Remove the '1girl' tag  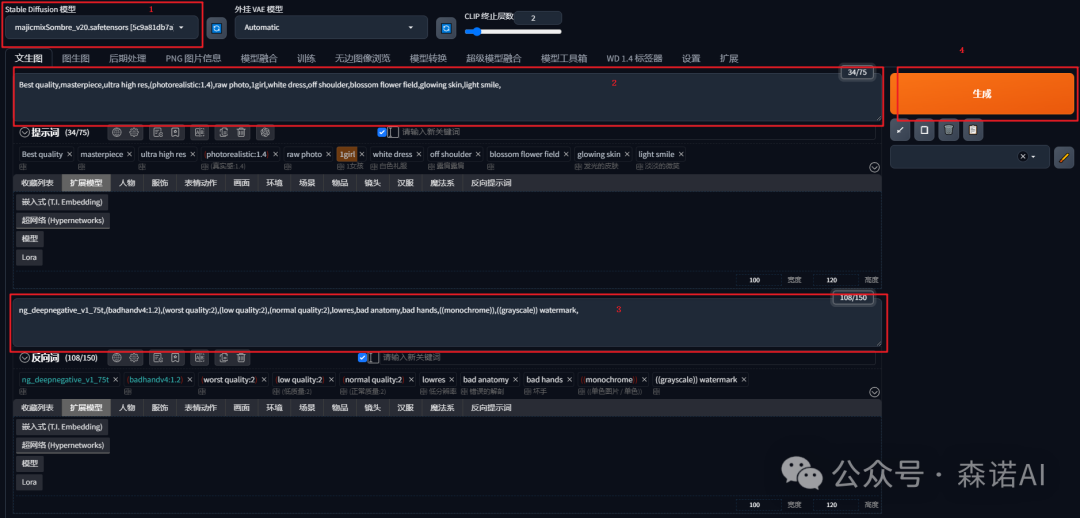click(x=362, y=154)
